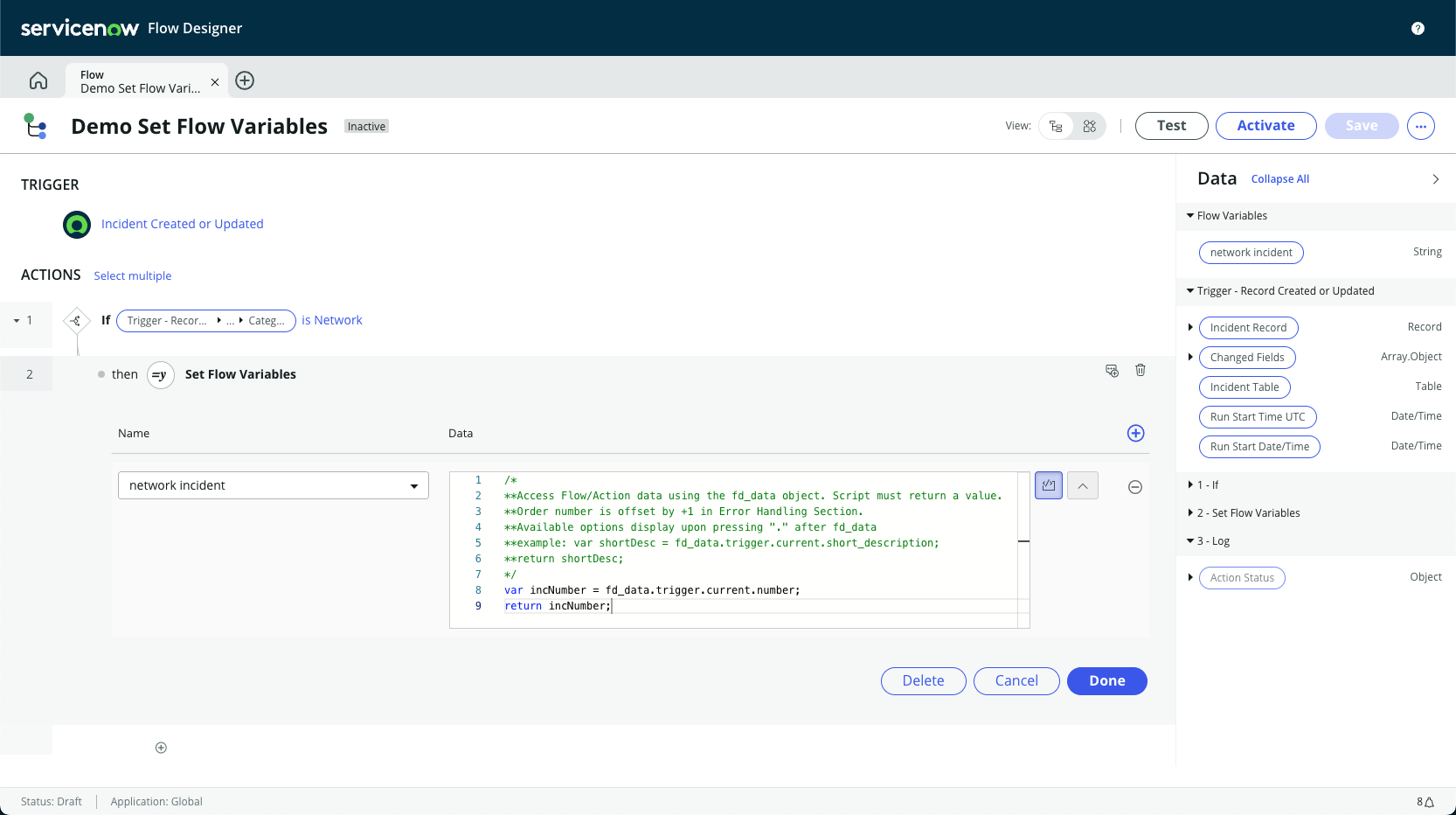Switch to diagram view layout

pyautogui.click(x=1089, y=126)
